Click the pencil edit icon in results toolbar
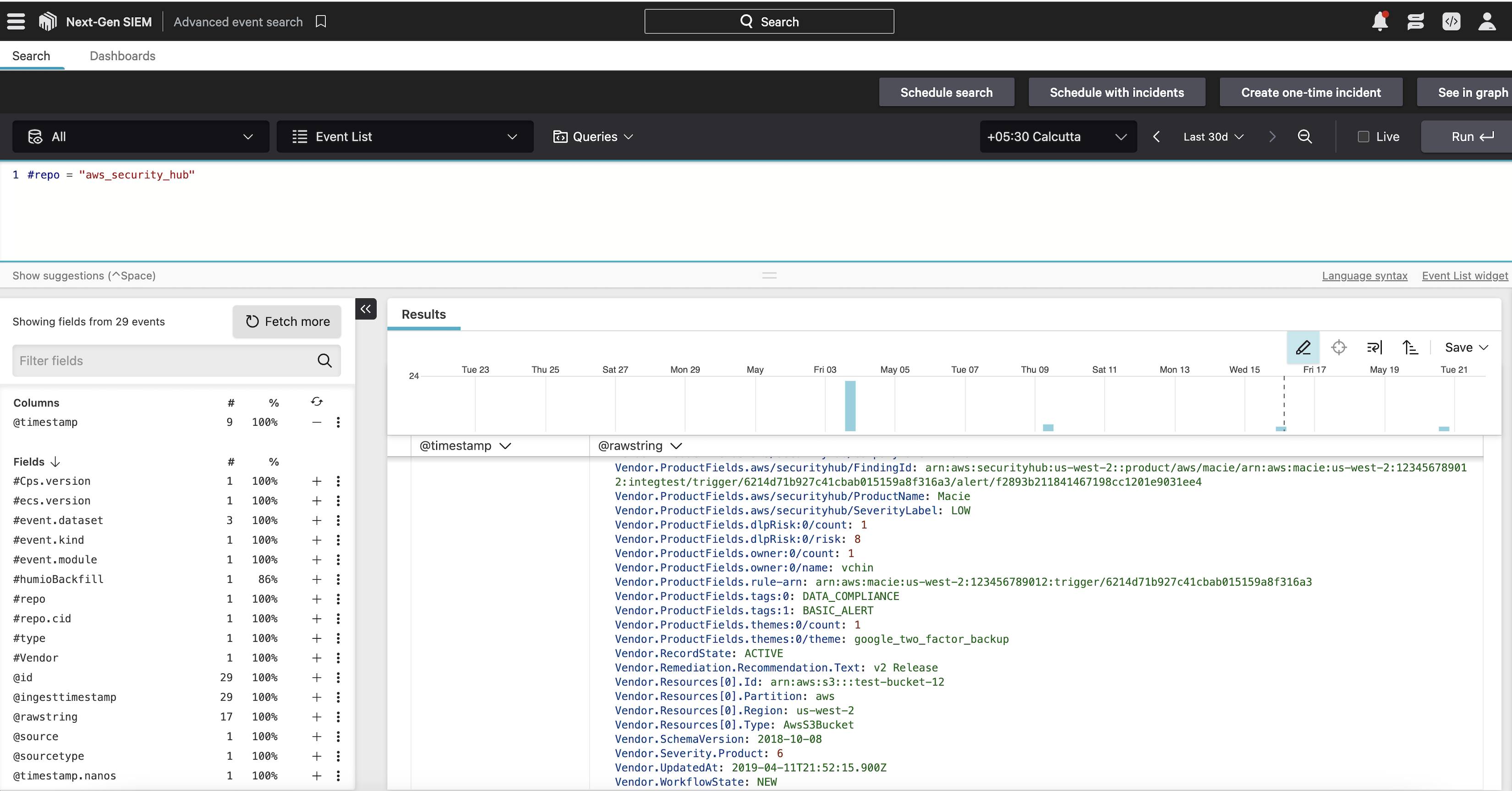The width and height of the screenshot is (1512, 791). [x=1303, y=348]
